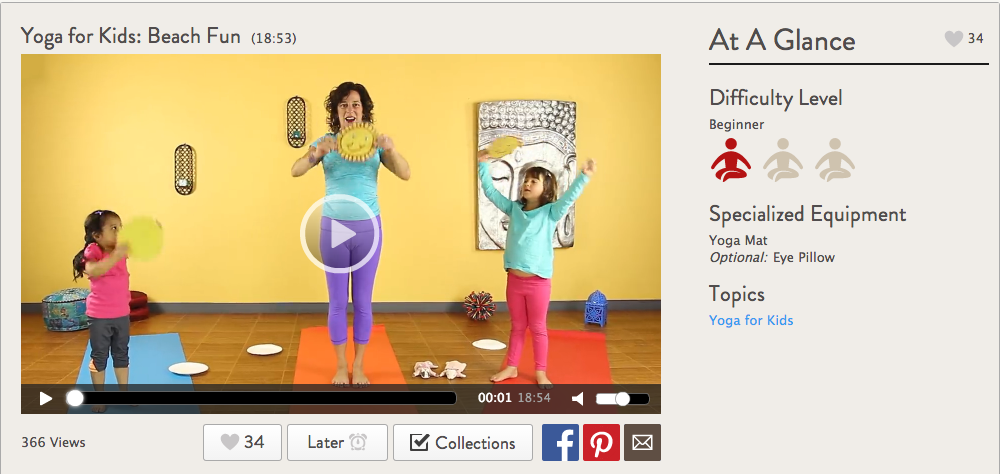The height and width of the screenshot is (474, 1000).
Task: Click the middle of the video timeline track
Action: tap(265, 398)
